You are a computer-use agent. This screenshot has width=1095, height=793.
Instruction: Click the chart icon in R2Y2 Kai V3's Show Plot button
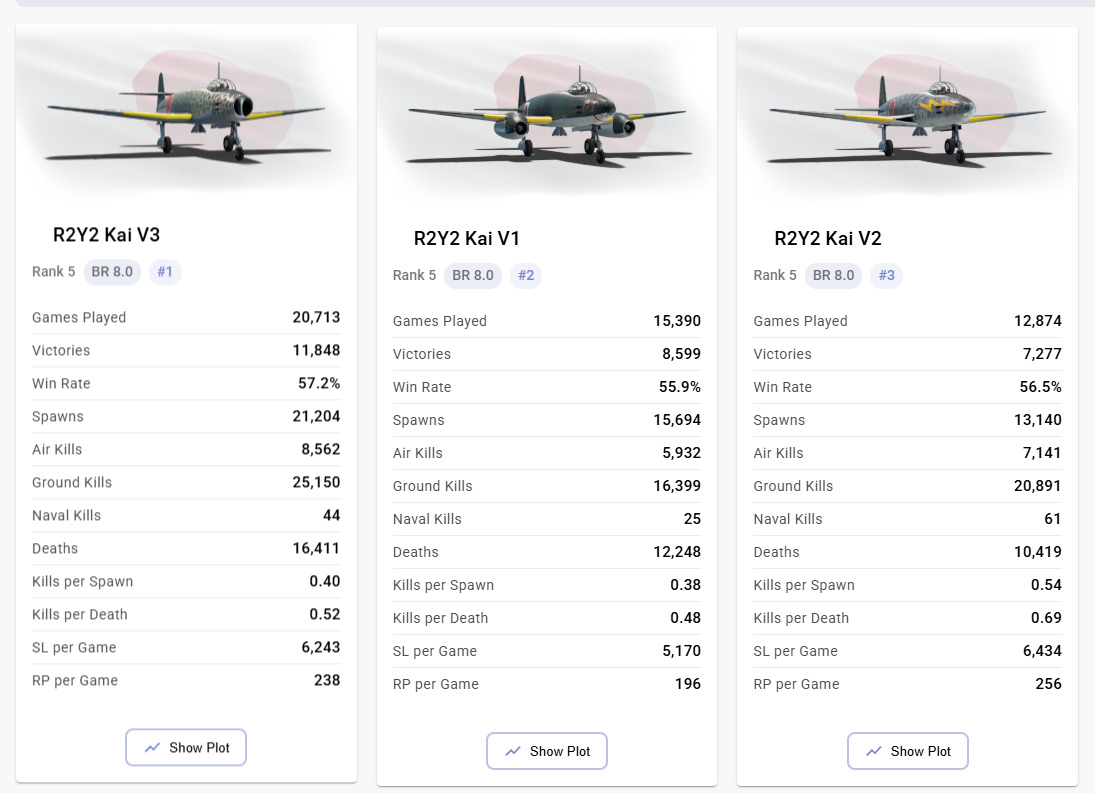point(153,748)
